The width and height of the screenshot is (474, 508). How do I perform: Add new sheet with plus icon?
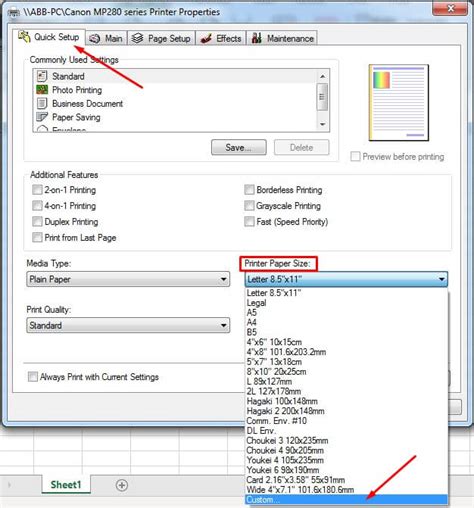click(x=122, y=485)
